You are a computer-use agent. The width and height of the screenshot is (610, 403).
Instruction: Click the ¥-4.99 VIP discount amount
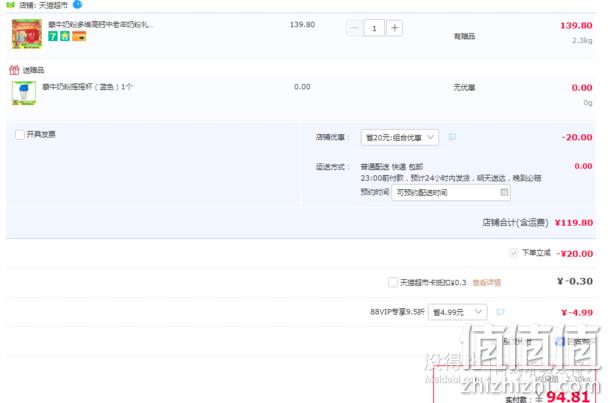[x=577, y=312]
